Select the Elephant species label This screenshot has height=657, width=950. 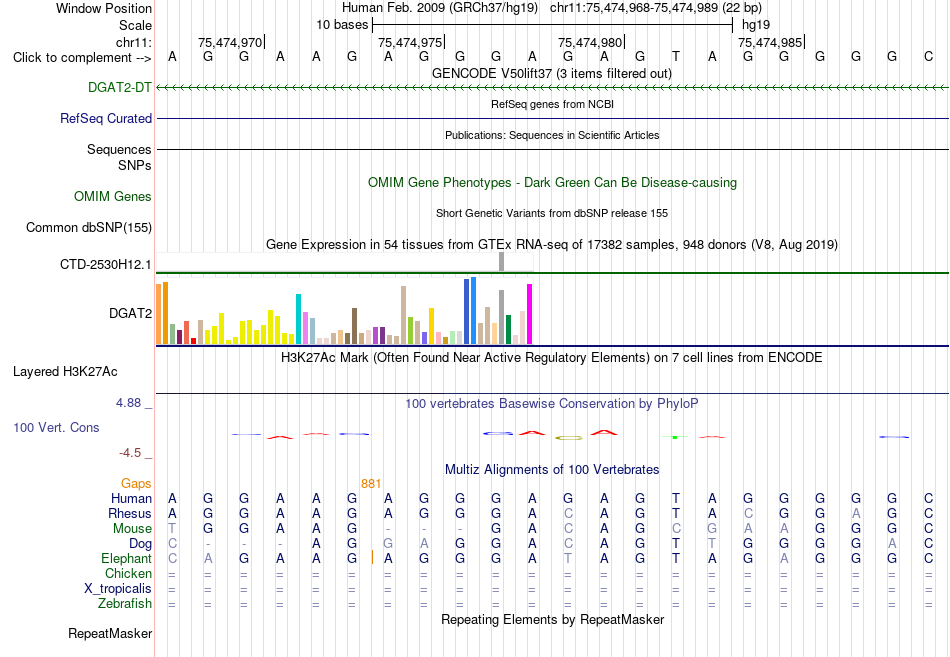126,558
